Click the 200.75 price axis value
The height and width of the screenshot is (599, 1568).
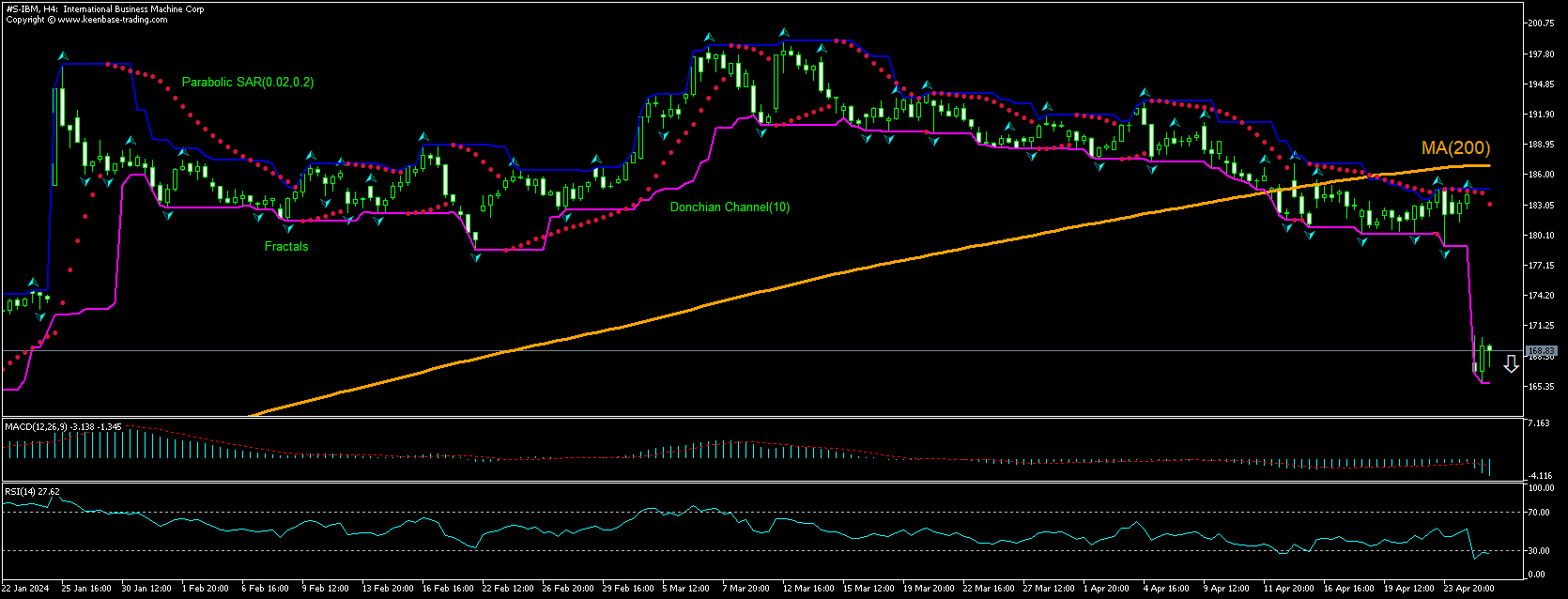tap(1541, 23)
